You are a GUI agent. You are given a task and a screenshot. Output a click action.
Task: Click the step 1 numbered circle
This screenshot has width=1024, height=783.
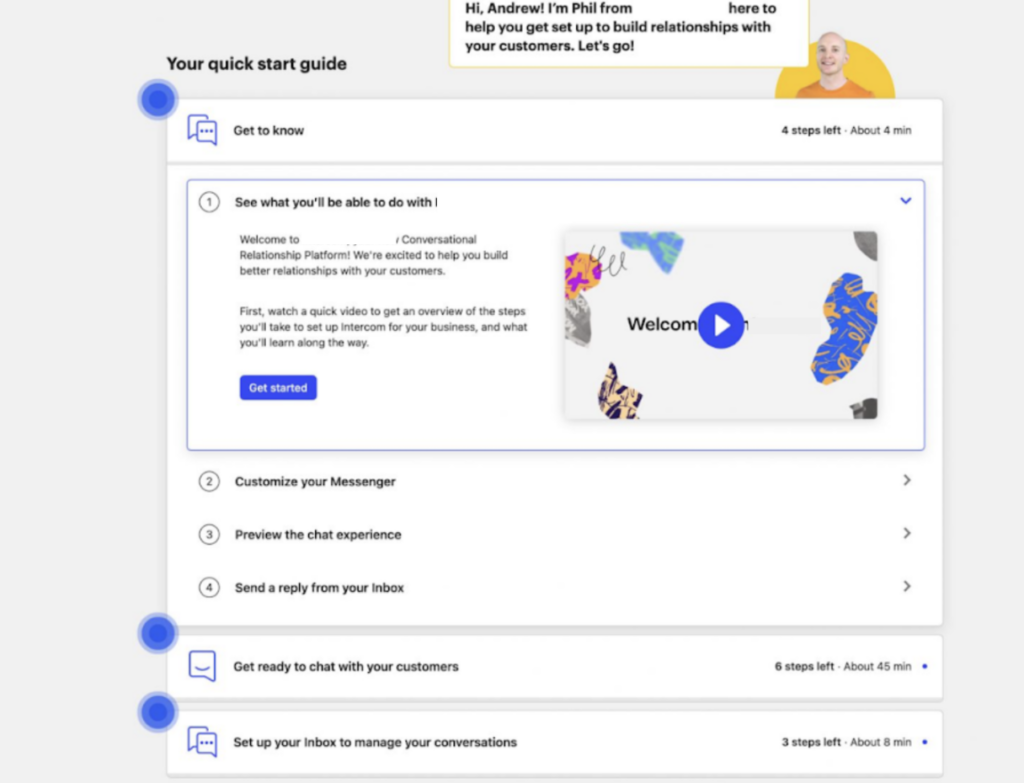209,201
